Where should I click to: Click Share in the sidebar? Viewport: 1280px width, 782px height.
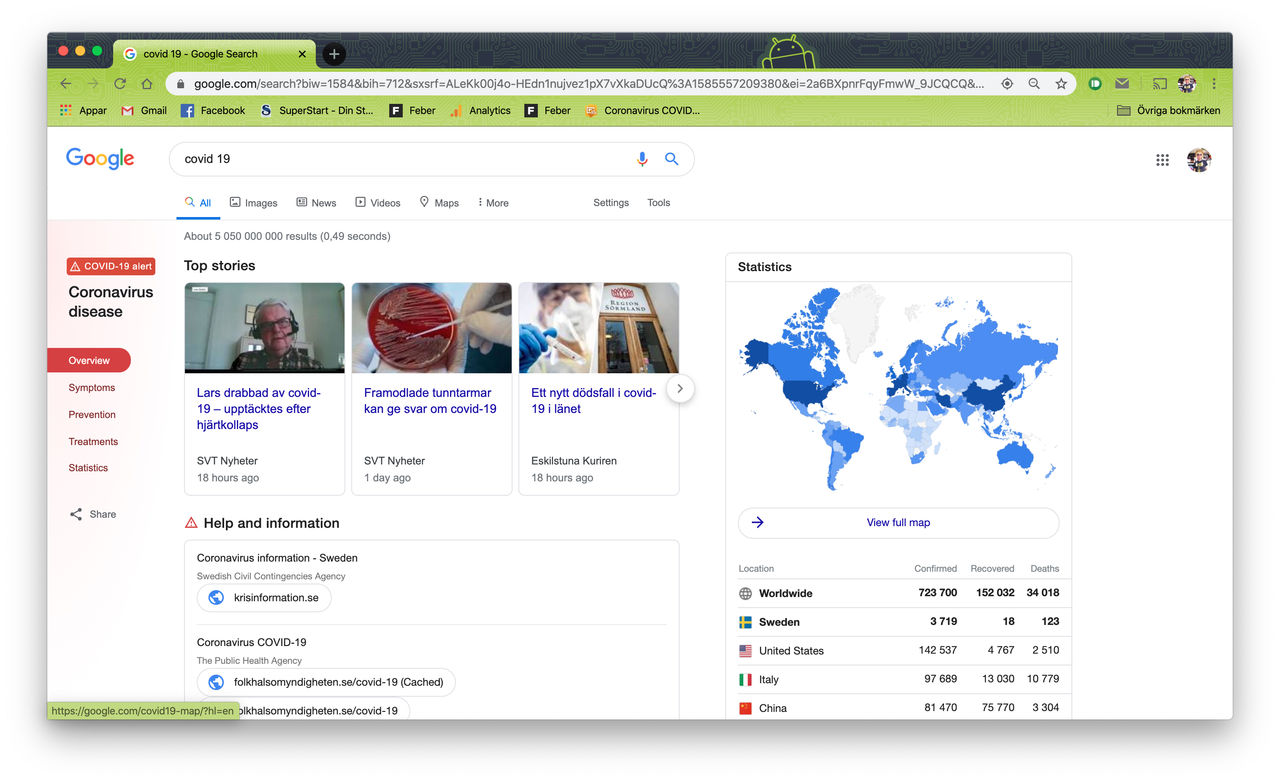click(x=93, y=514)
